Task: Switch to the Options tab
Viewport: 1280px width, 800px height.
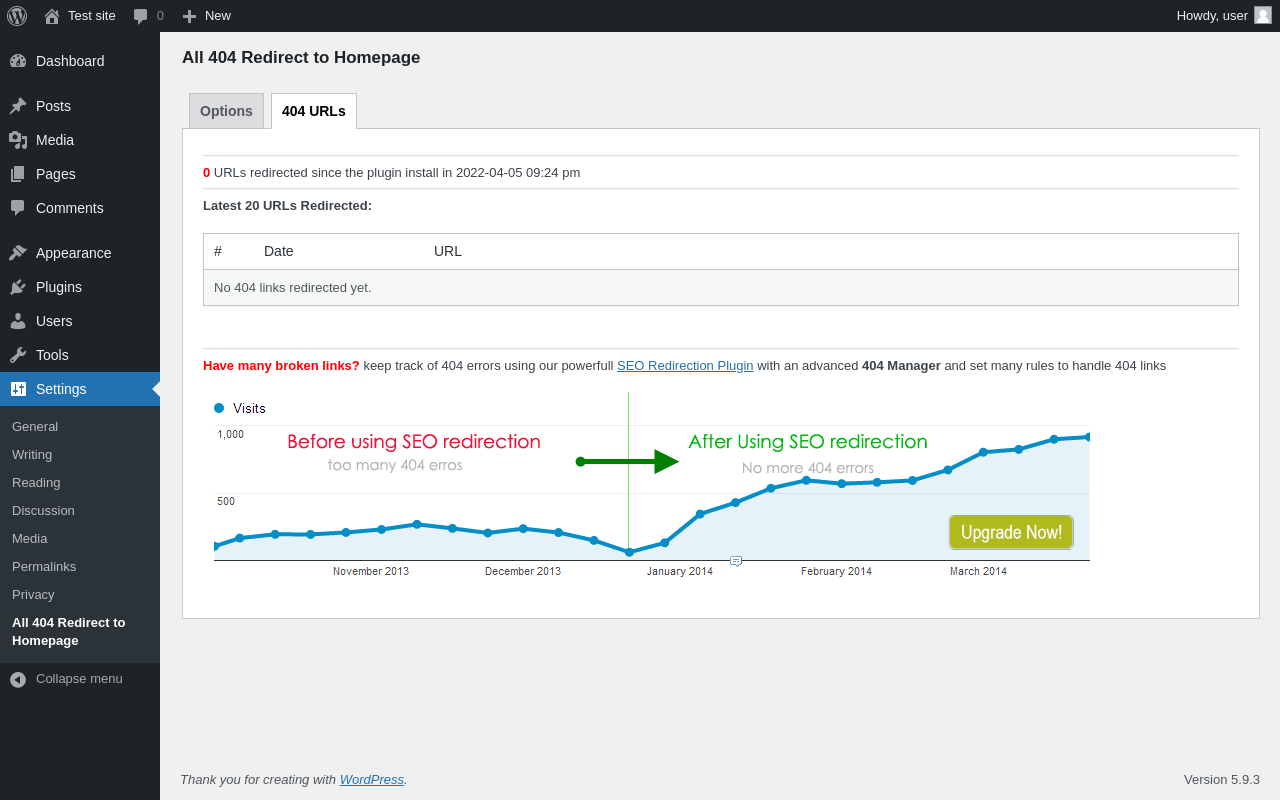Action: [226, 111]
